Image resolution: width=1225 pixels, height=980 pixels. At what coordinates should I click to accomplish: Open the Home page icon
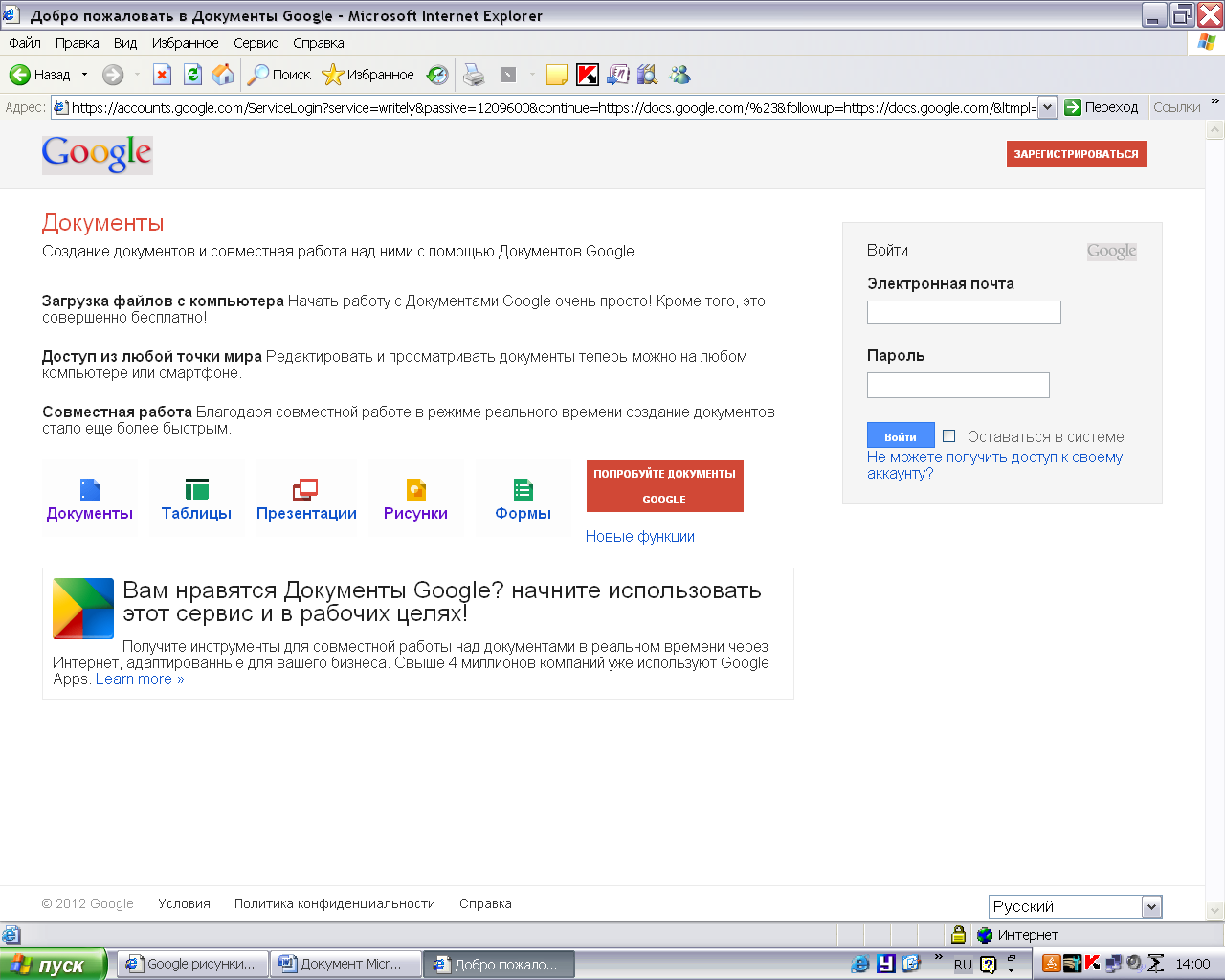tap(223, 75)
